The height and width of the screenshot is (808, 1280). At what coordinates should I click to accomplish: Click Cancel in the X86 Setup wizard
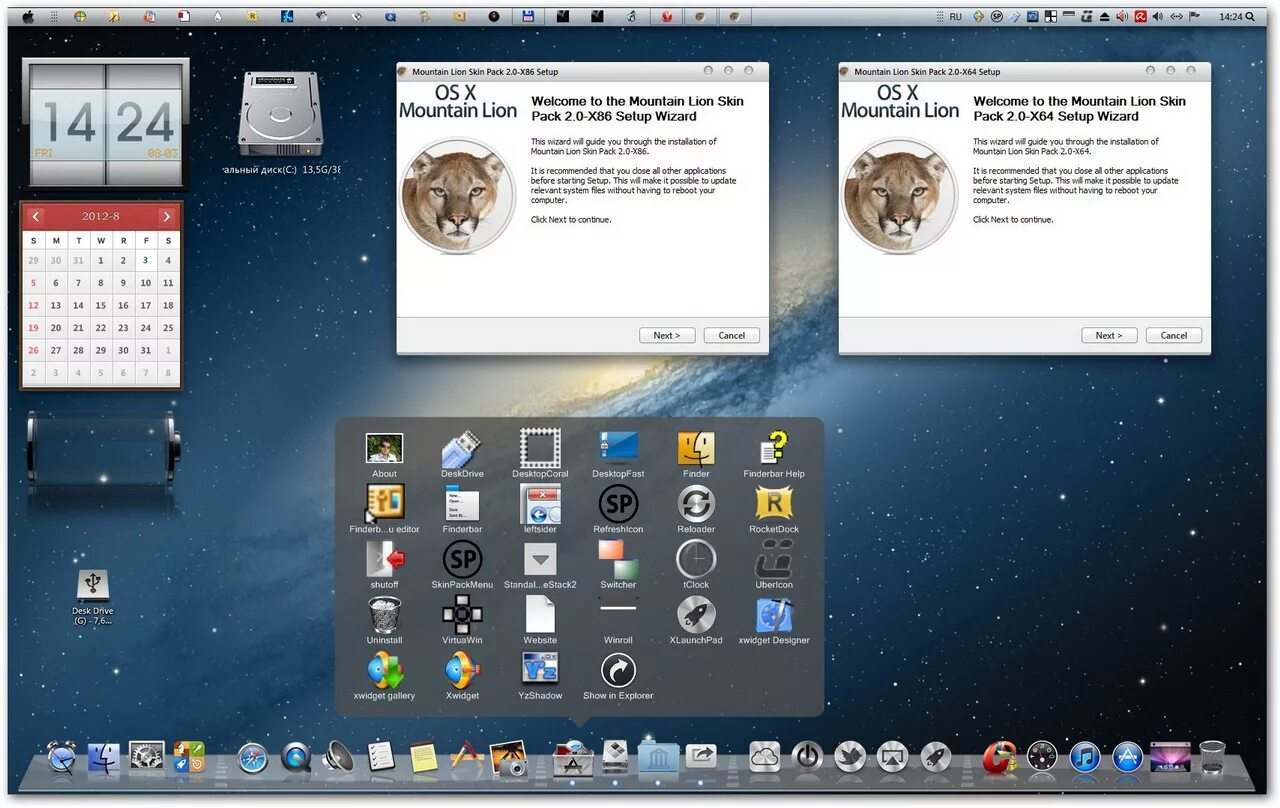732,335
